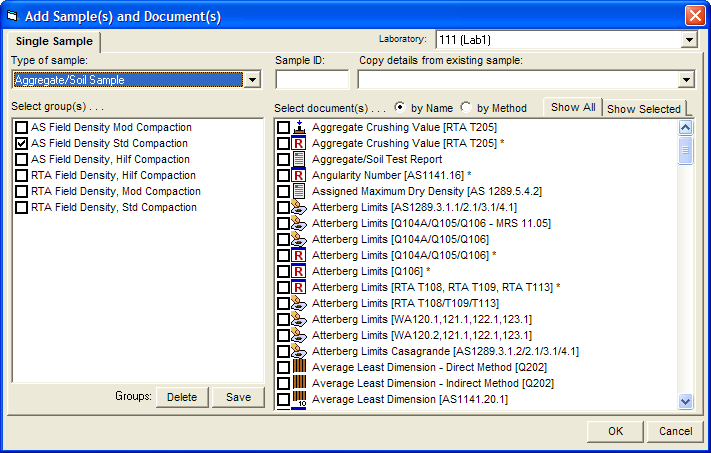711x453 pixels.
Task: Select the 'by Method' radio button
Action: pyautogui.click(x=466, y=107)
